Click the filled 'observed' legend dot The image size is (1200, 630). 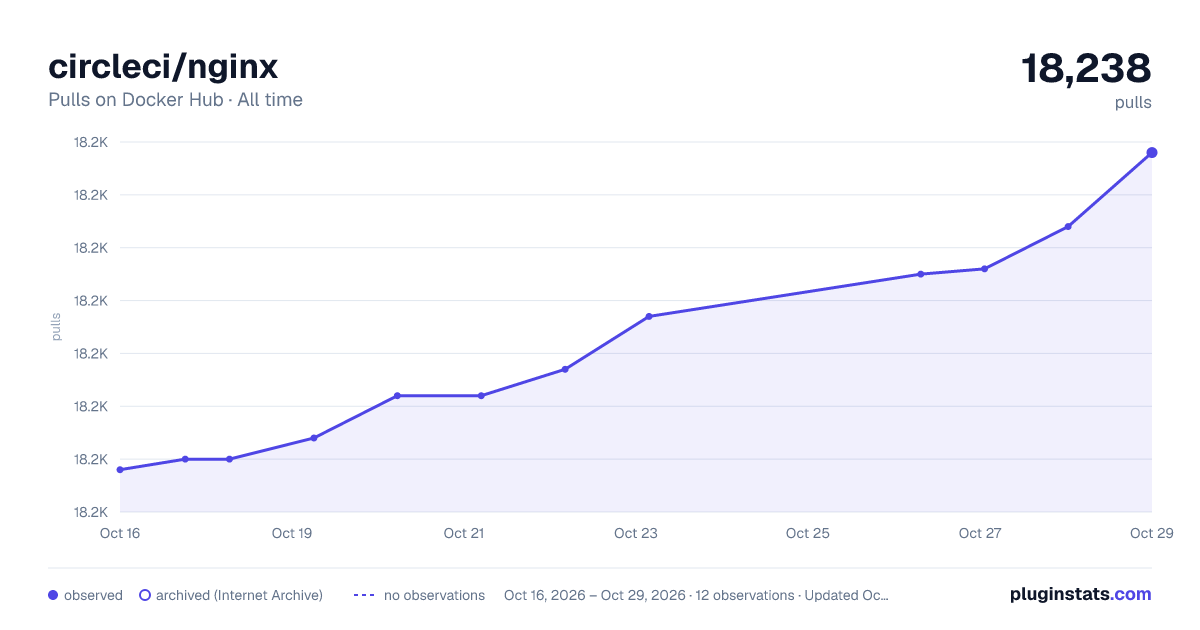53,595
